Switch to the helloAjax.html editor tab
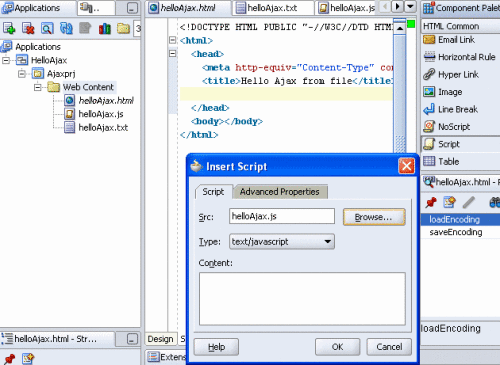500x365 pixels. (189, 8)
